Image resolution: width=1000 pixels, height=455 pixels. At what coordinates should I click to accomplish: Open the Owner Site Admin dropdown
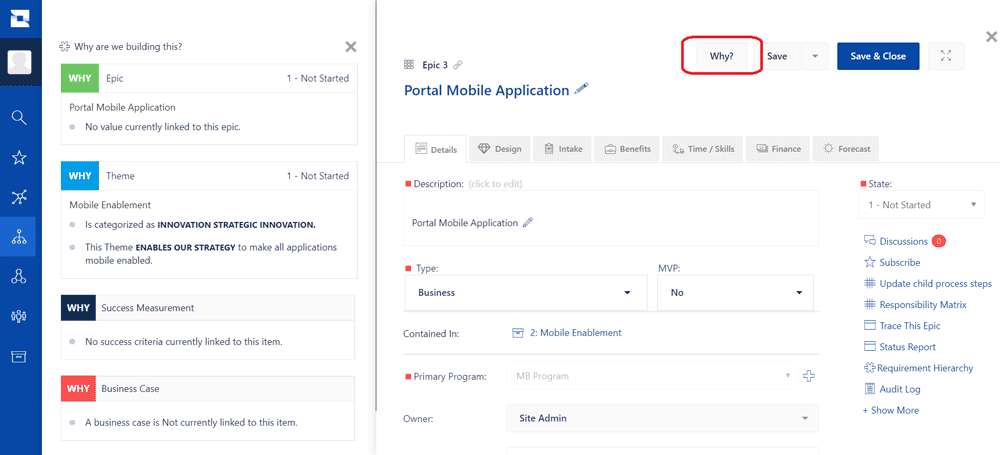[662, 419]
